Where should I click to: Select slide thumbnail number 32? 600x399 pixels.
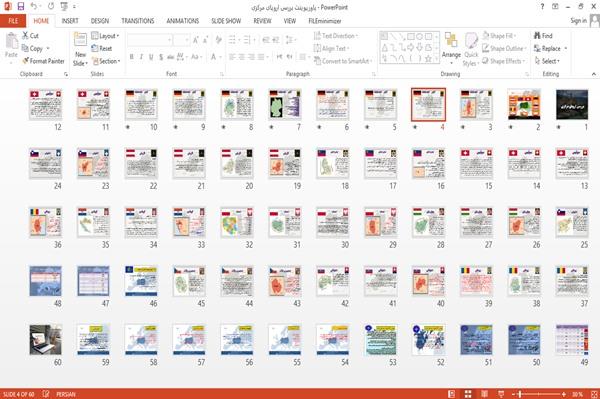pyautogui.click(x=236, y=222)
